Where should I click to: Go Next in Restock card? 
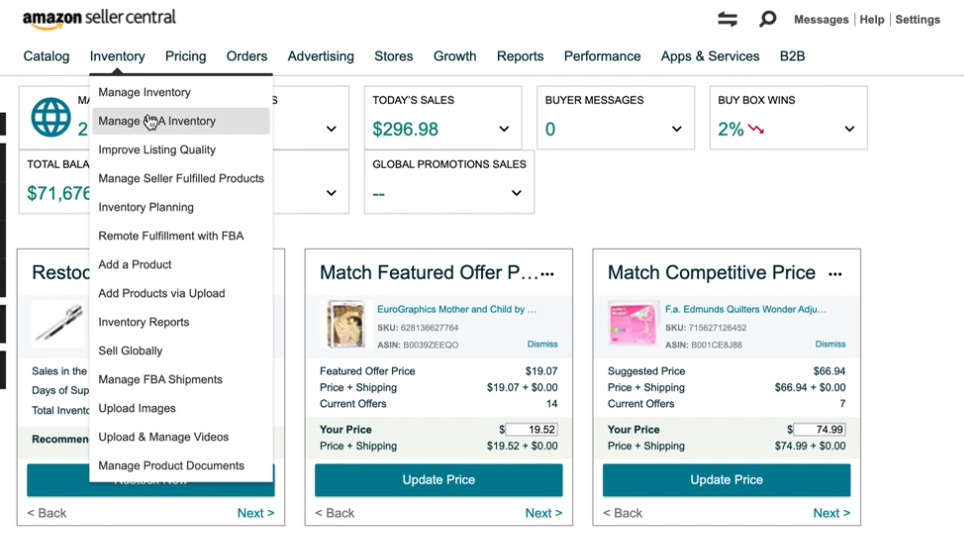pos(256,513)
